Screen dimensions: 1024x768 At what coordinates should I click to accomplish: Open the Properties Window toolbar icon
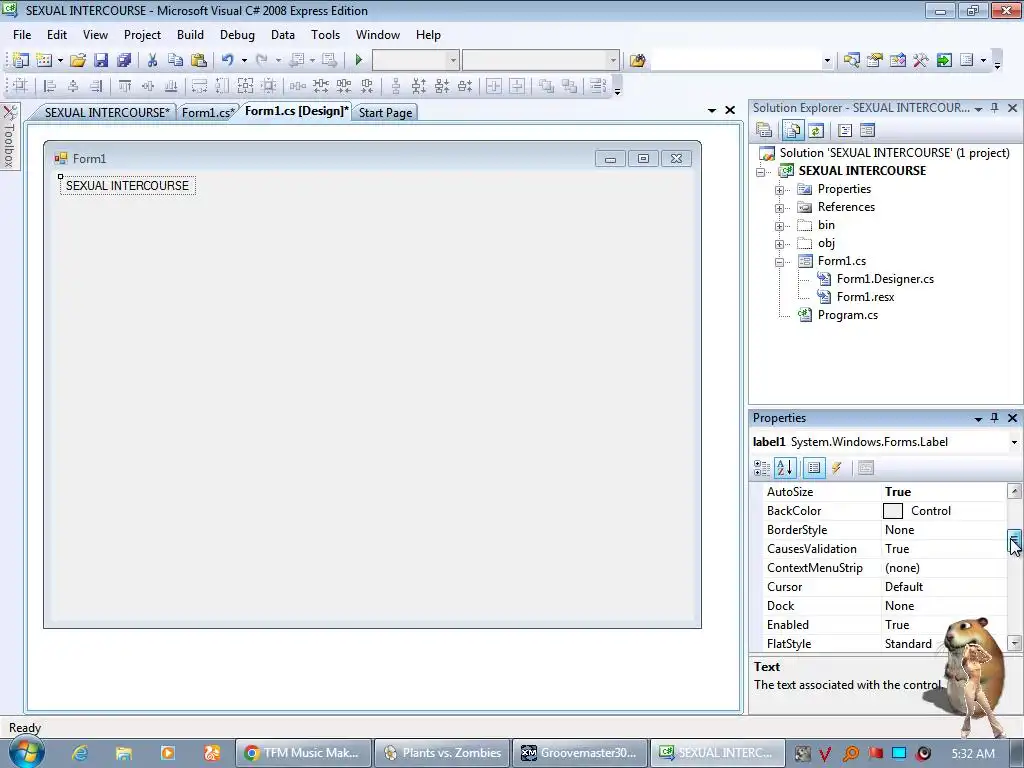point(874,60)
